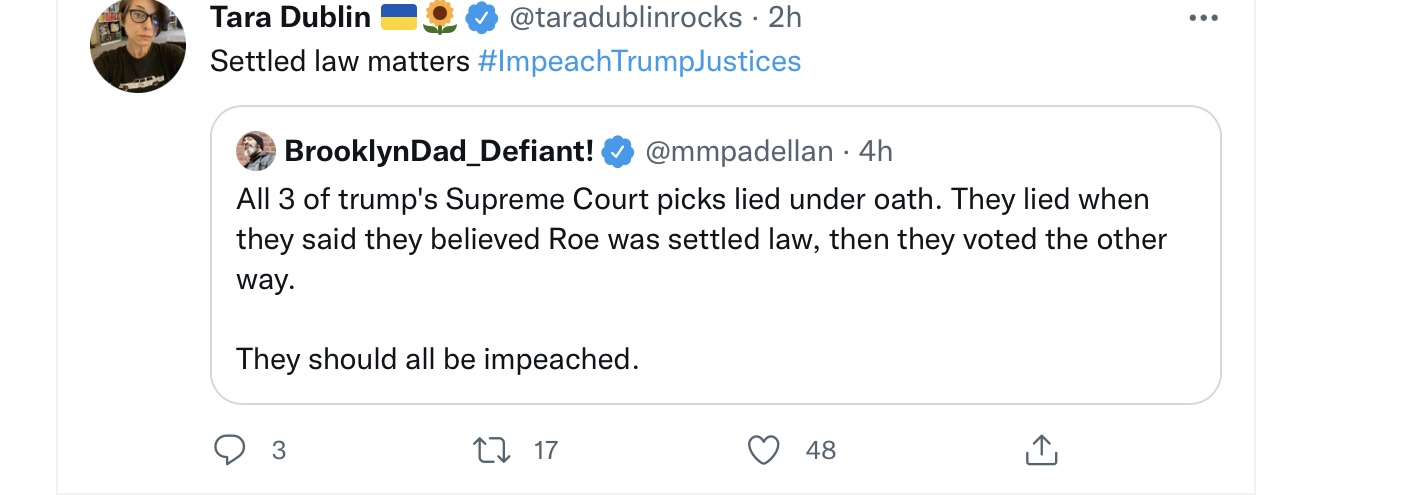
Task: Open the @taradublinrocks handle
Action: coord(626,17)
